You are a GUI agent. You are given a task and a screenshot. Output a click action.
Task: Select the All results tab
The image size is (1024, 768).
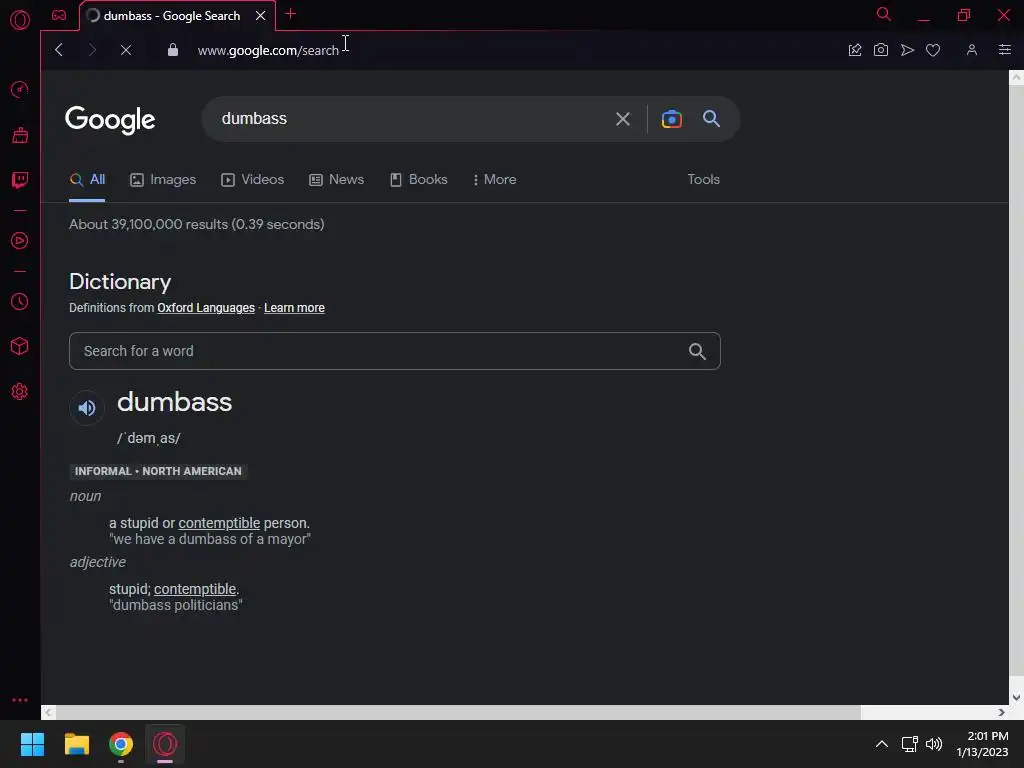click(88, 180)
